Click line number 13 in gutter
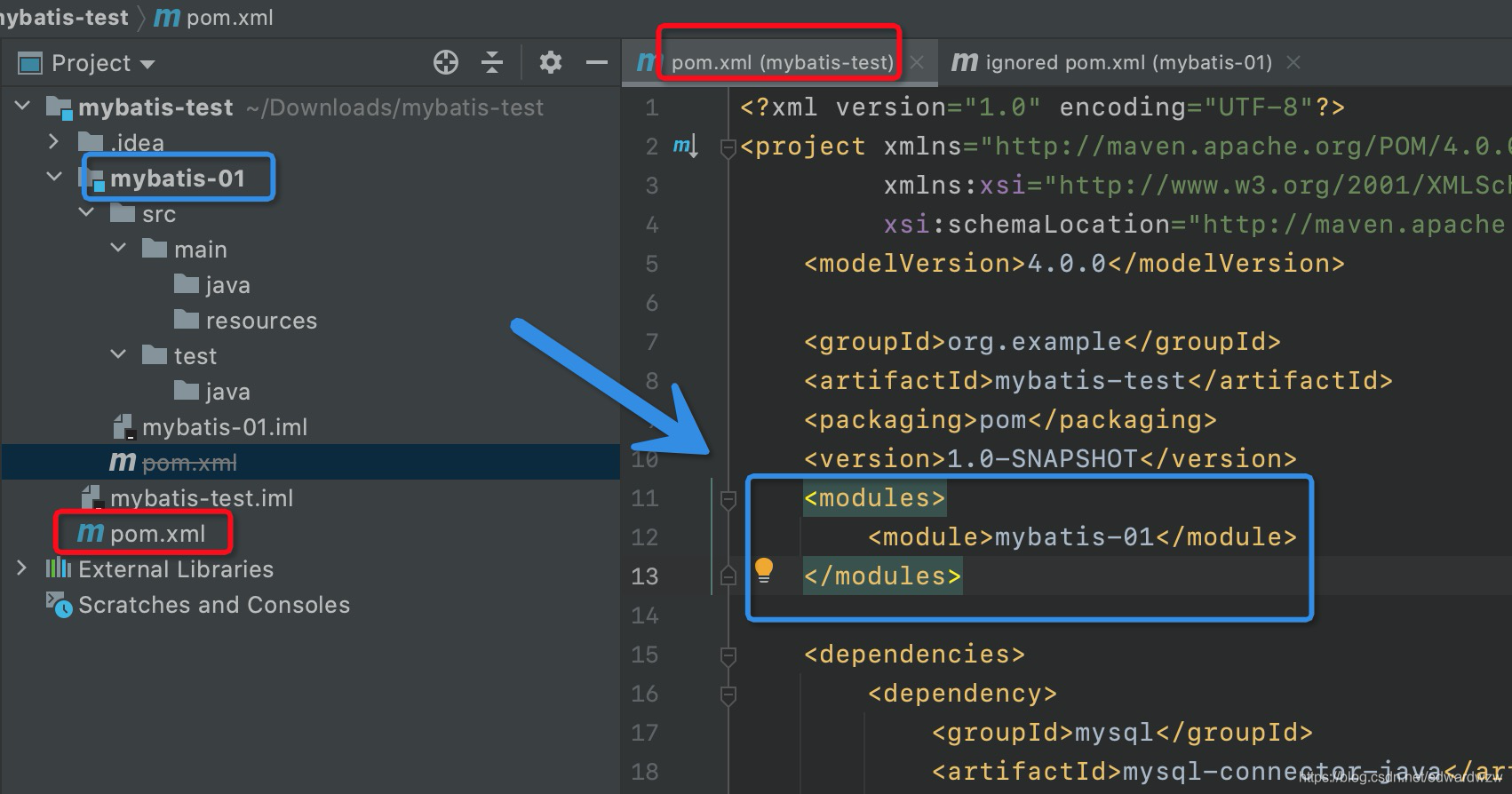Screen dimensions: 1512x794 tap(645, 576)
